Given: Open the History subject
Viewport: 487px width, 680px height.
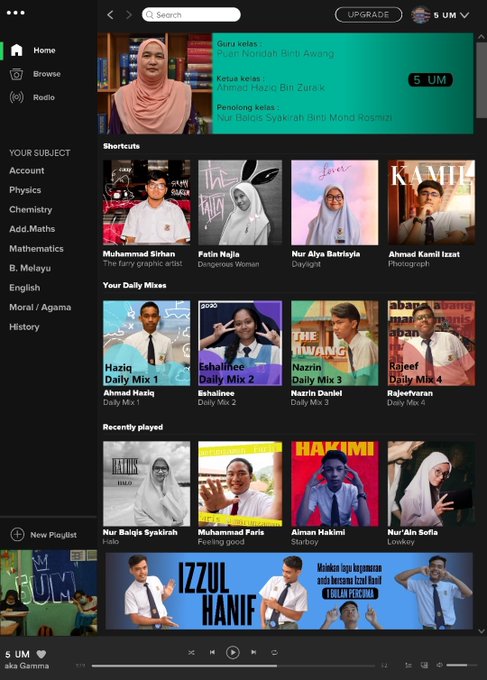Looking at the screenshot, I should pyautogui.click(x=24, y=327).
